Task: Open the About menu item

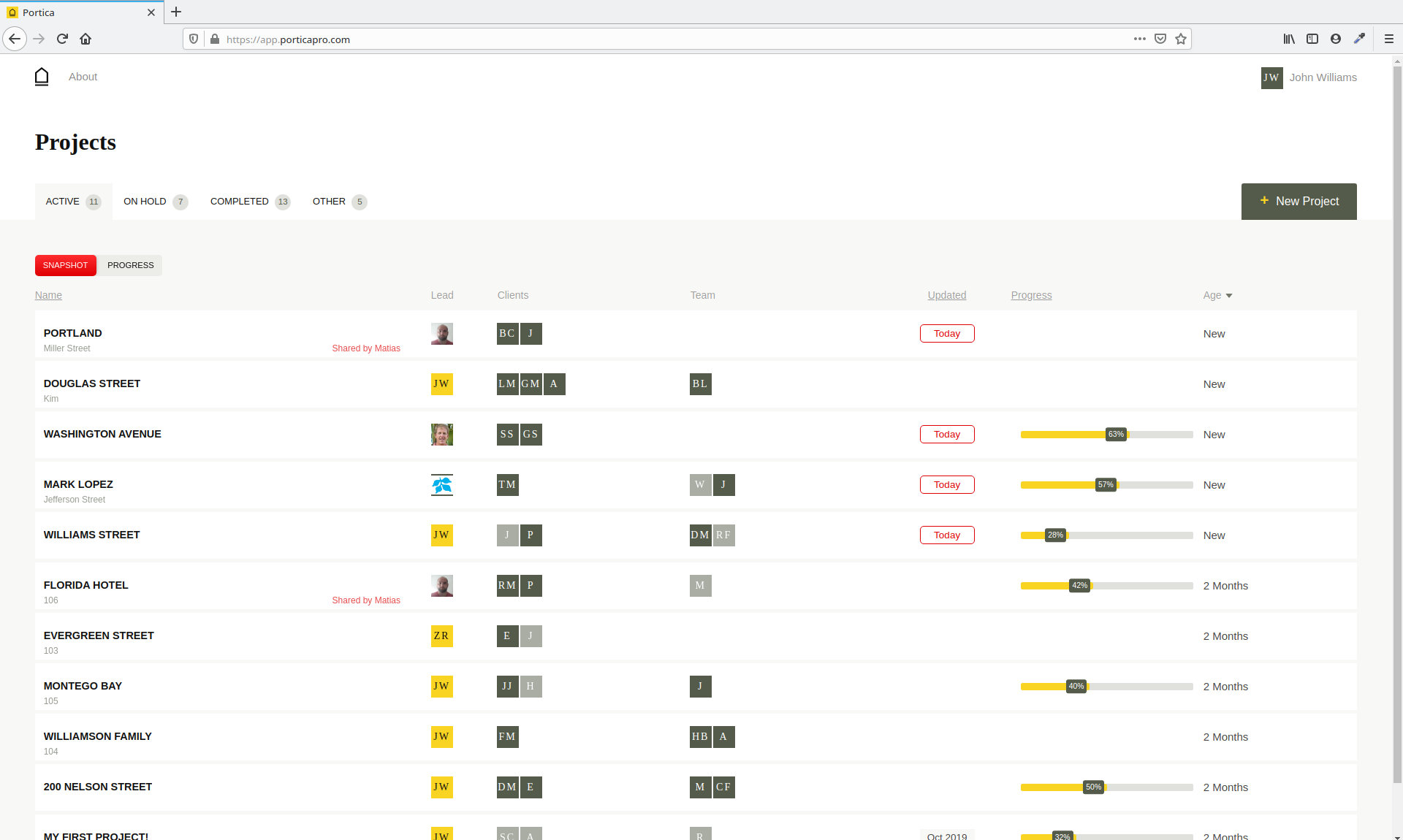Action: [x=82, y=76]
